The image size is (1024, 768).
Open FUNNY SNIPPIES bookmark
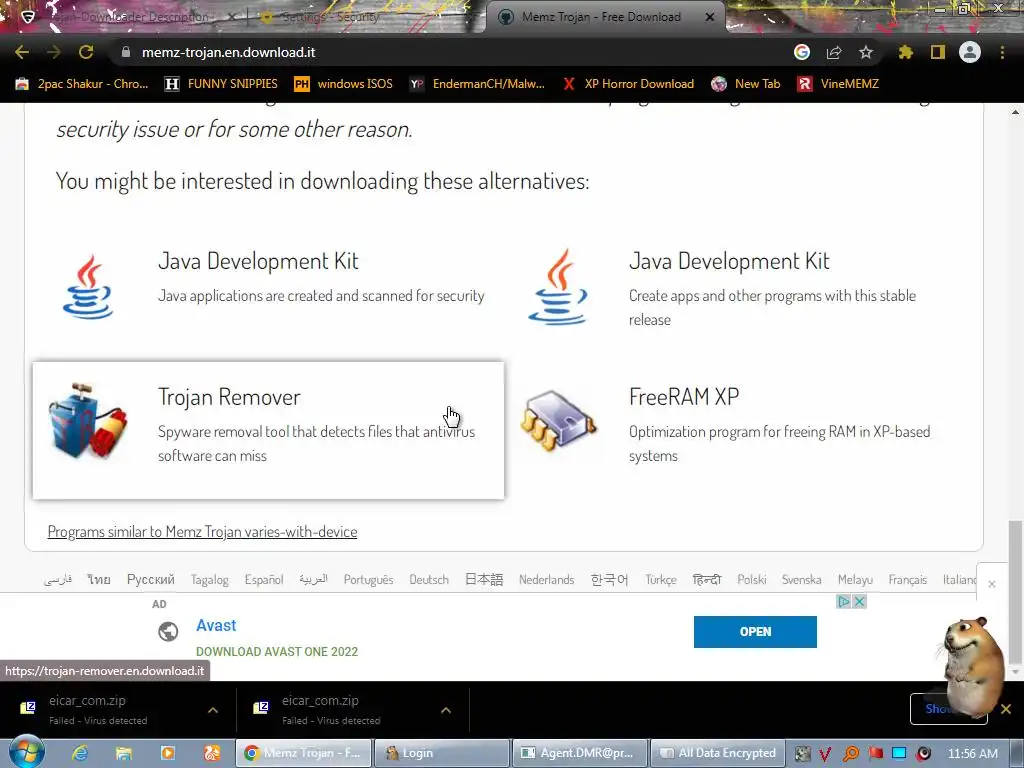tap(221, 84)
